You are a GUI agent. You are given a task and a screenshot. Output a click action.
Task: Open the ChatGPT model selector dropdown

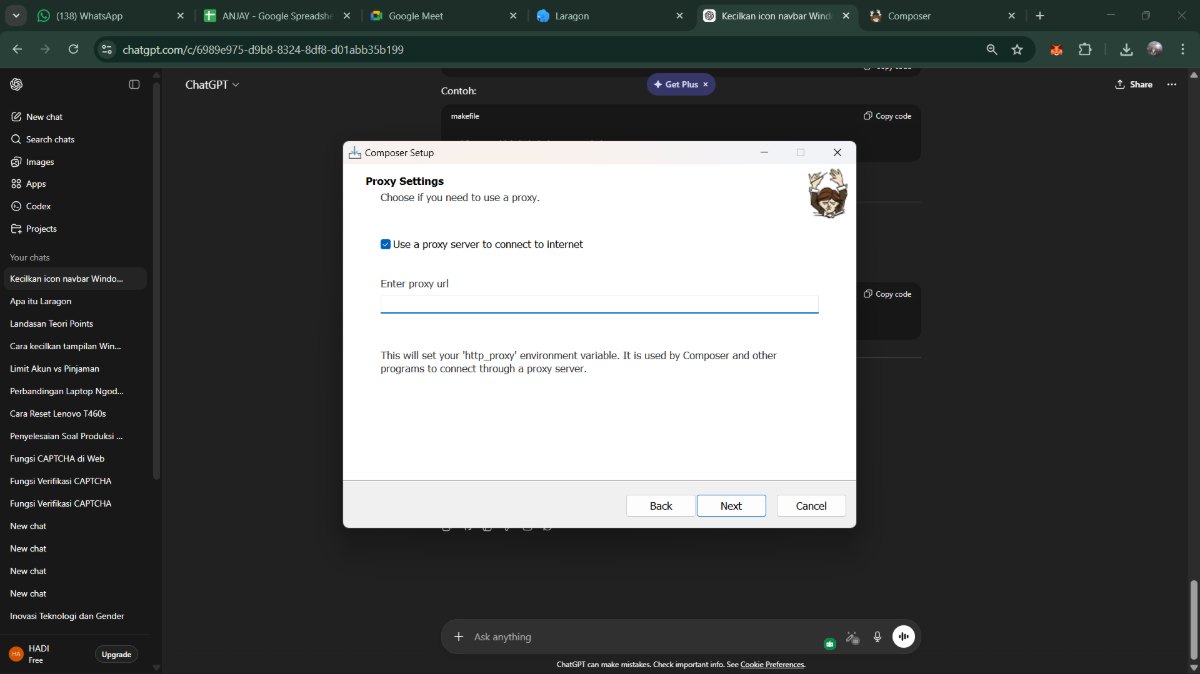(x=212, y=85)
